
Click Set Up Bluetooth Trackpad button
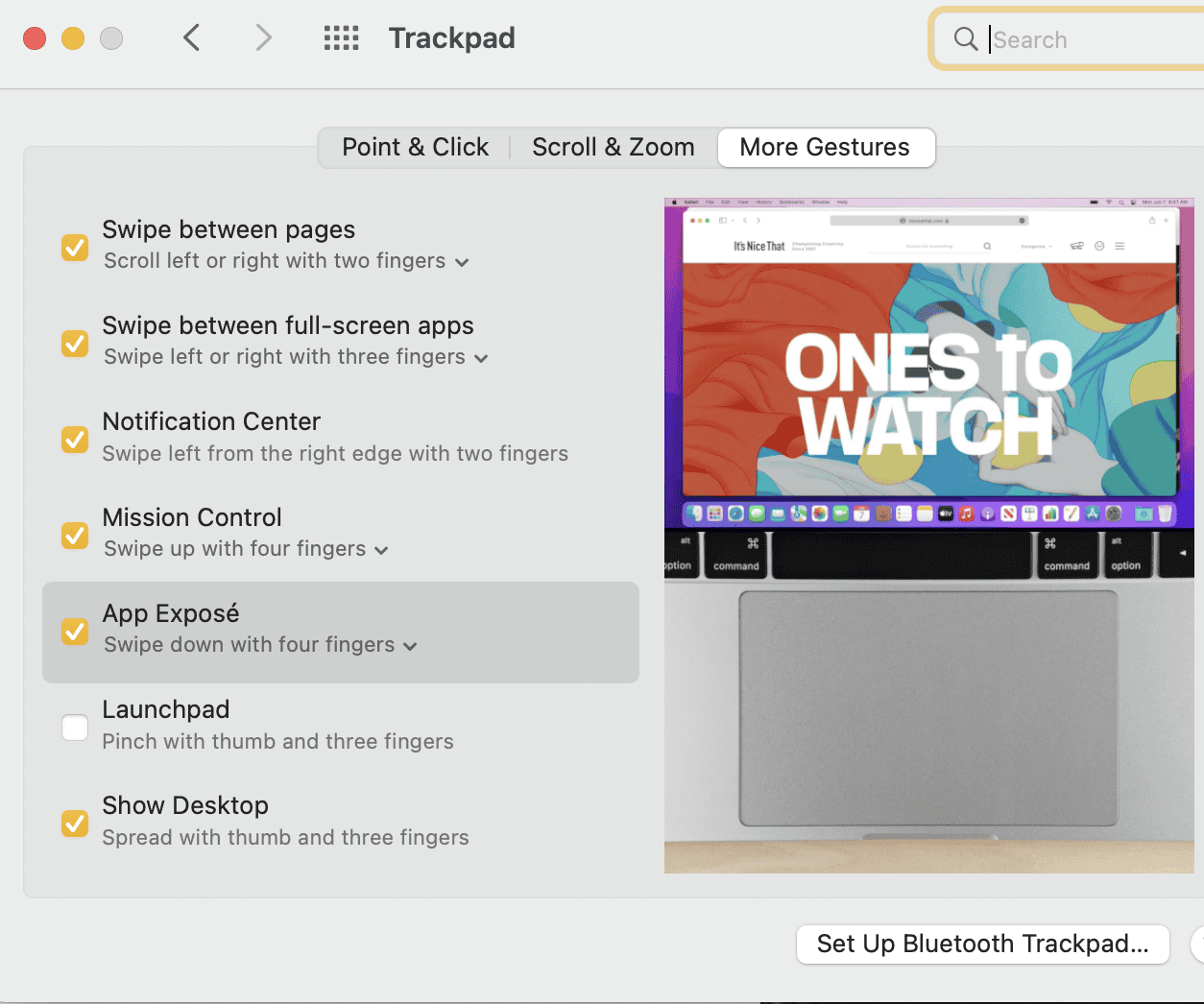tap(982, 944)
